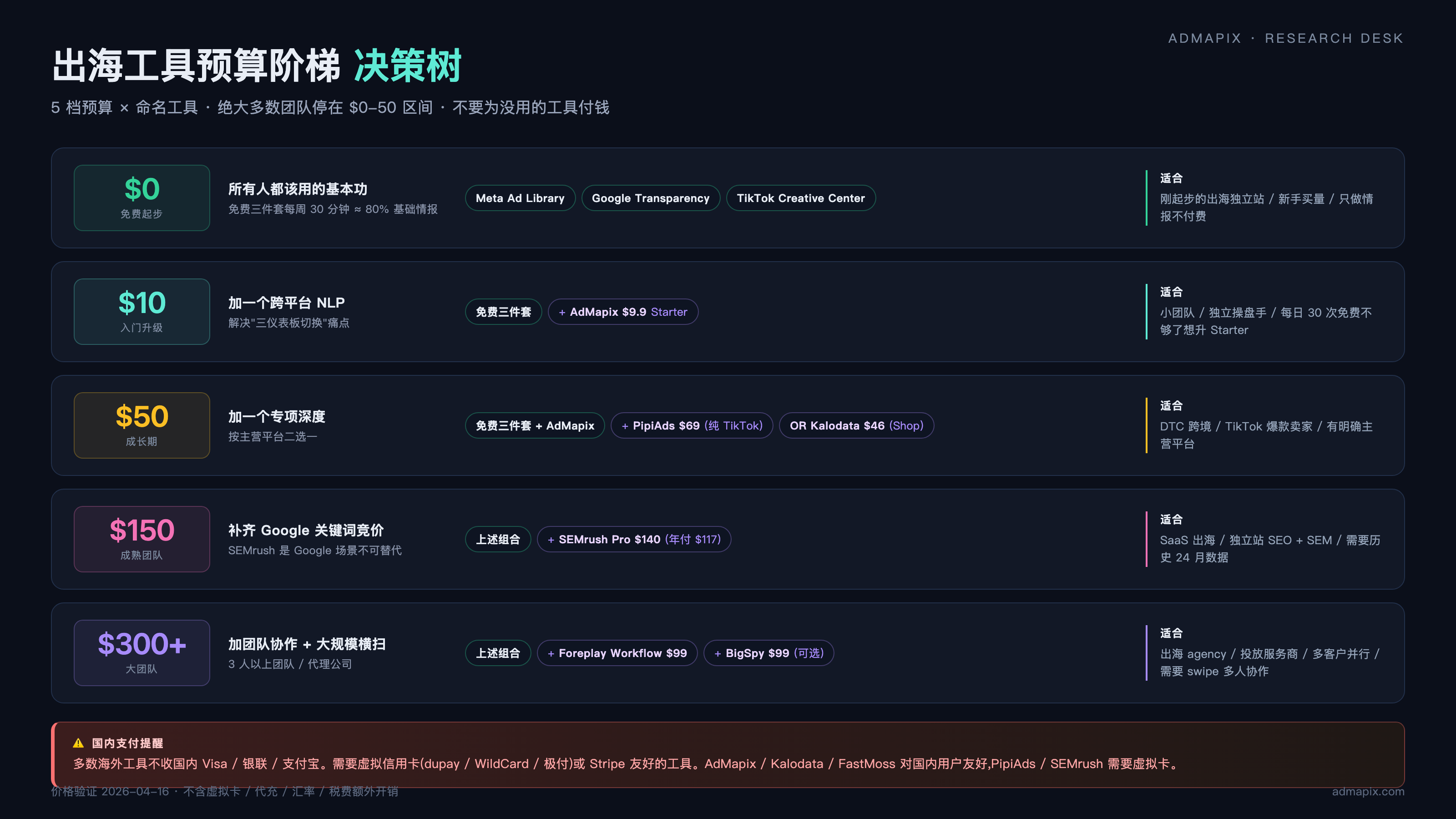The height and width of the screenshot is (819, 1456).
Task: Click the $0 free tier badge
Action: pyautogui.click(x=142, y=198)
